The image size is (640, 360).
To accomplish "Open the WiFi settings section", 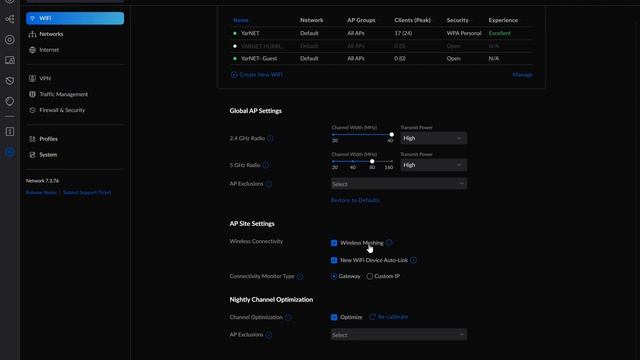I will 75,18.
